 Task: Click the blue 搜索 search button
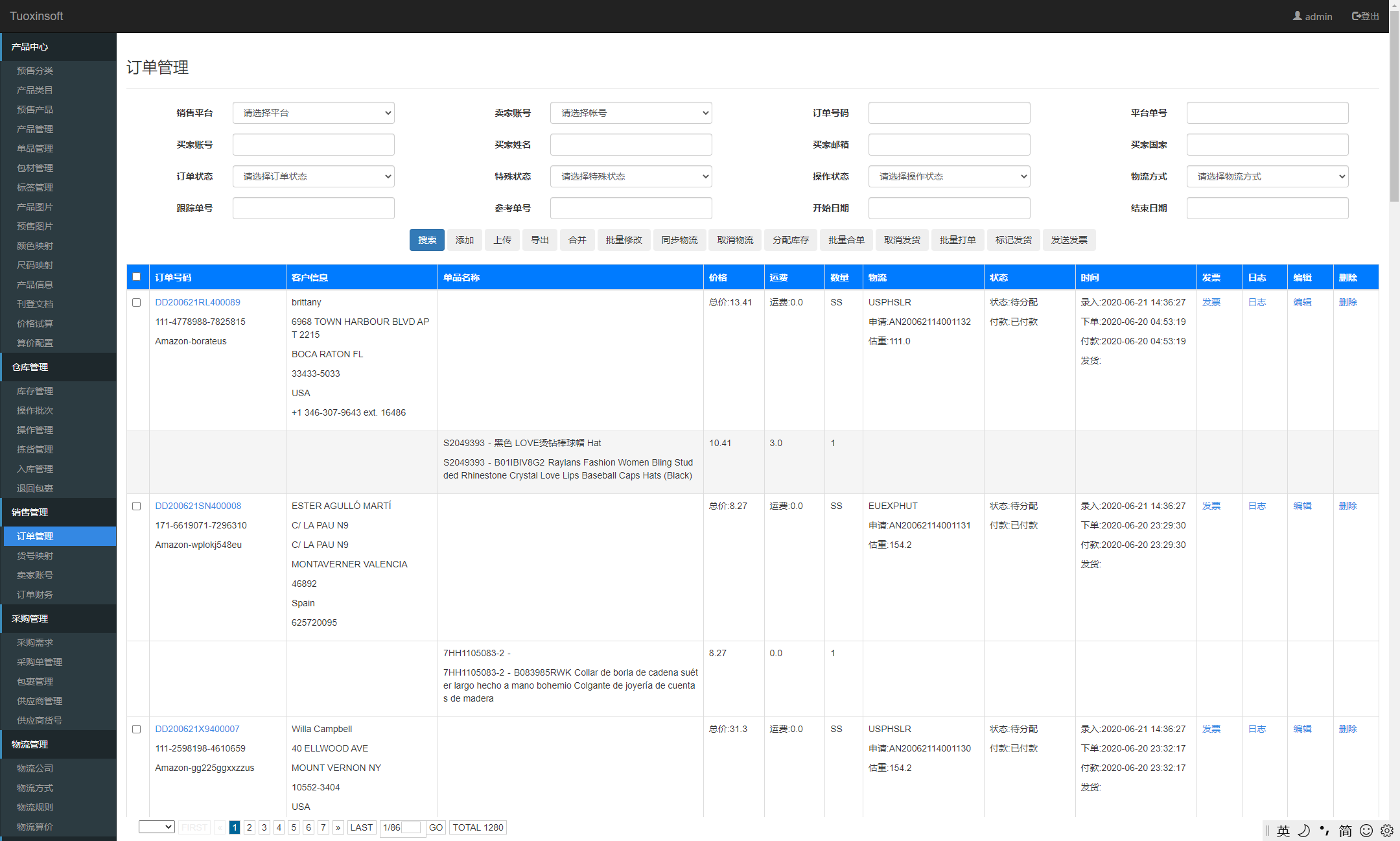click(x=426, y=240)
